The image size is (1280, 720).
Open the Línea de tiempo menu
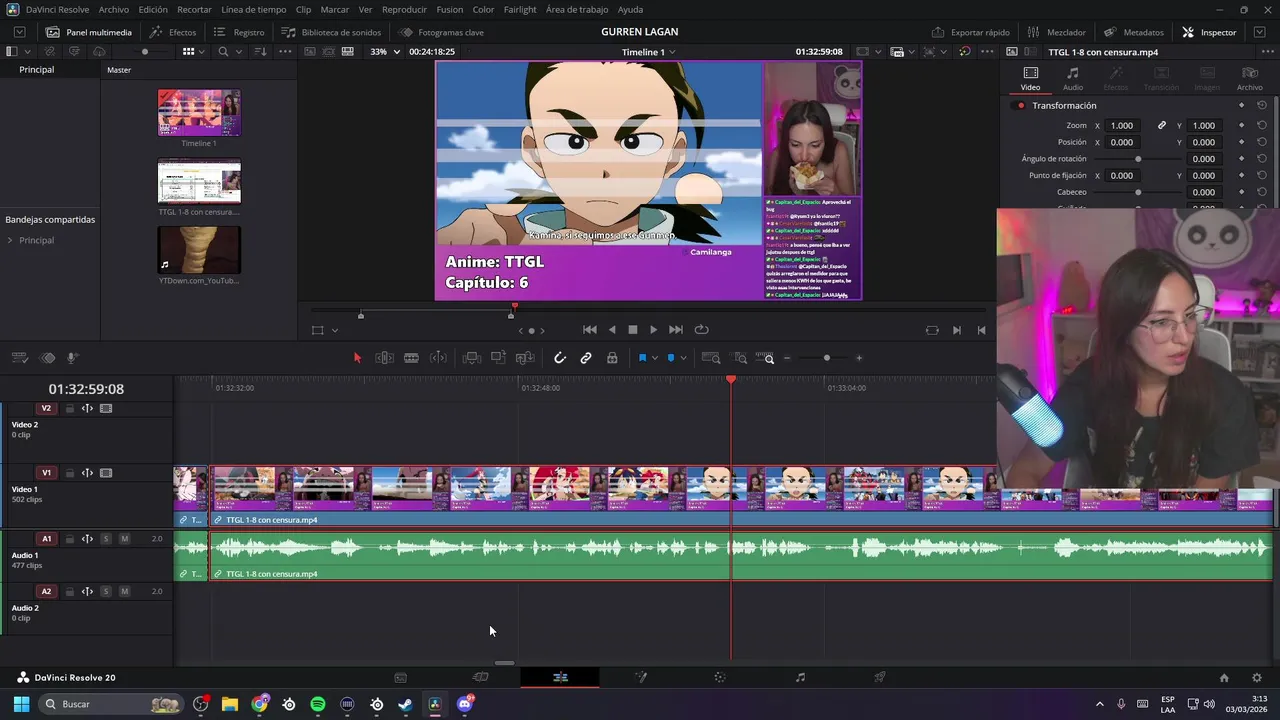(x=253, y=9)
